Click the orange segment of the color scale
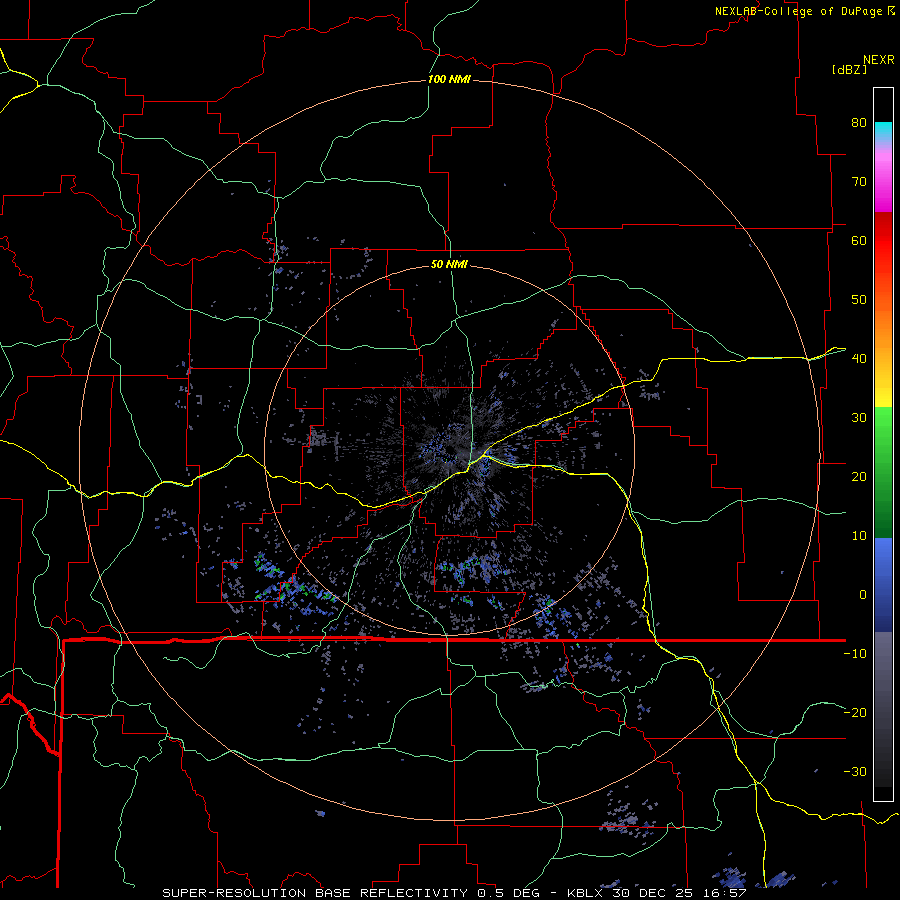This screenshot has height=900, width=900. pos(883,339)
